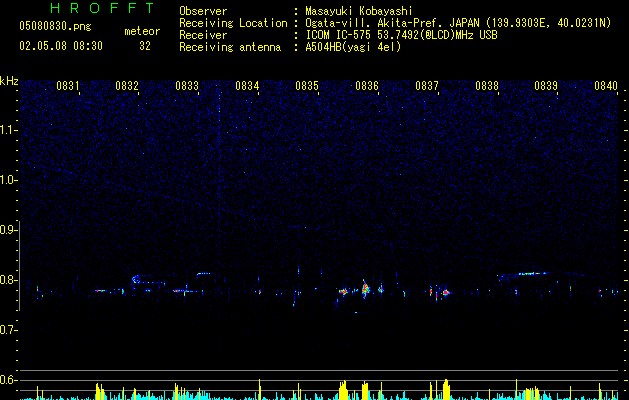The image size is (629, 400).
Task: Click the HROFFT title text
Action: click(x=102, y=8)
